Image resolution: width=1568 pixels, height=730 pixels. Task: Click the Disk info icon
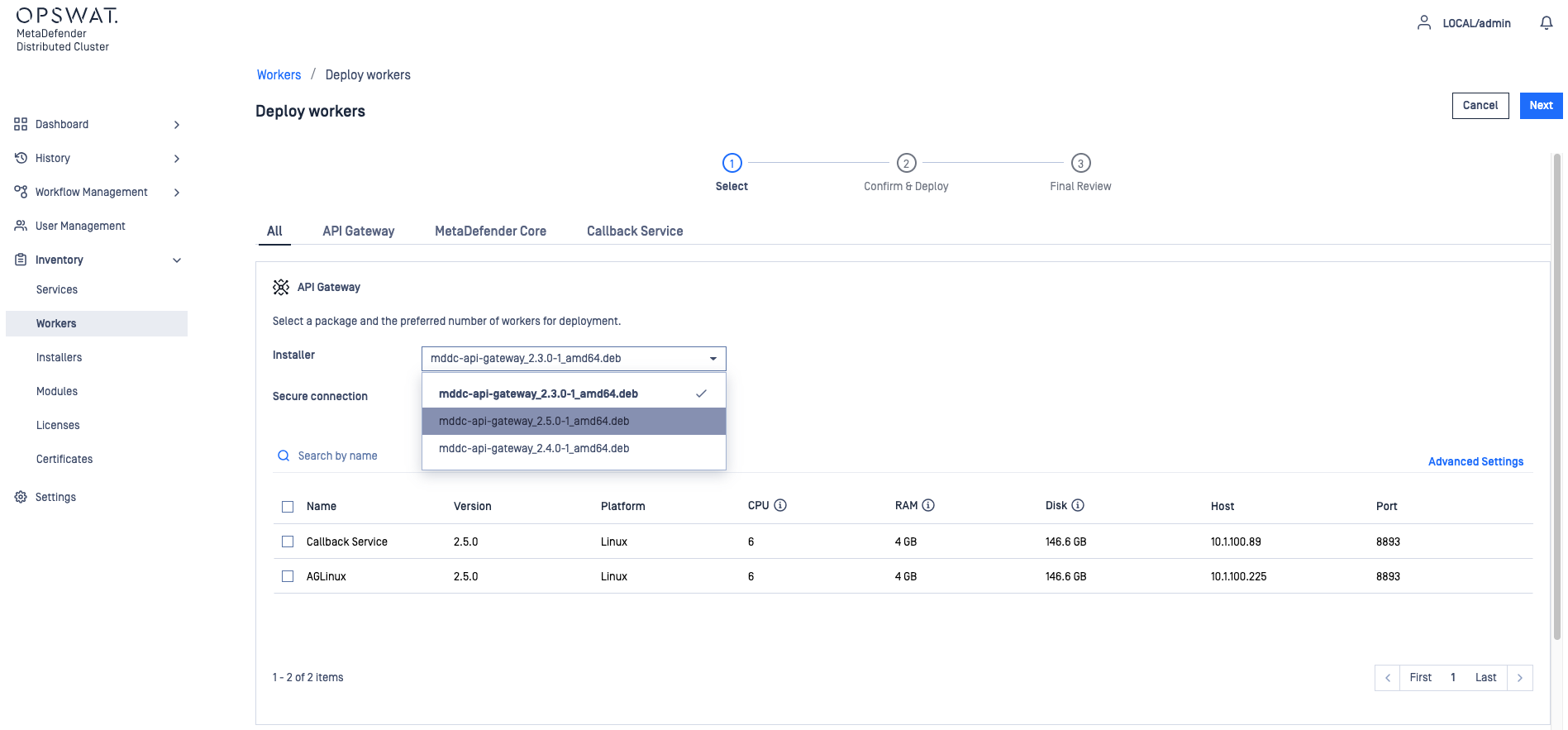coord(1078,505)
